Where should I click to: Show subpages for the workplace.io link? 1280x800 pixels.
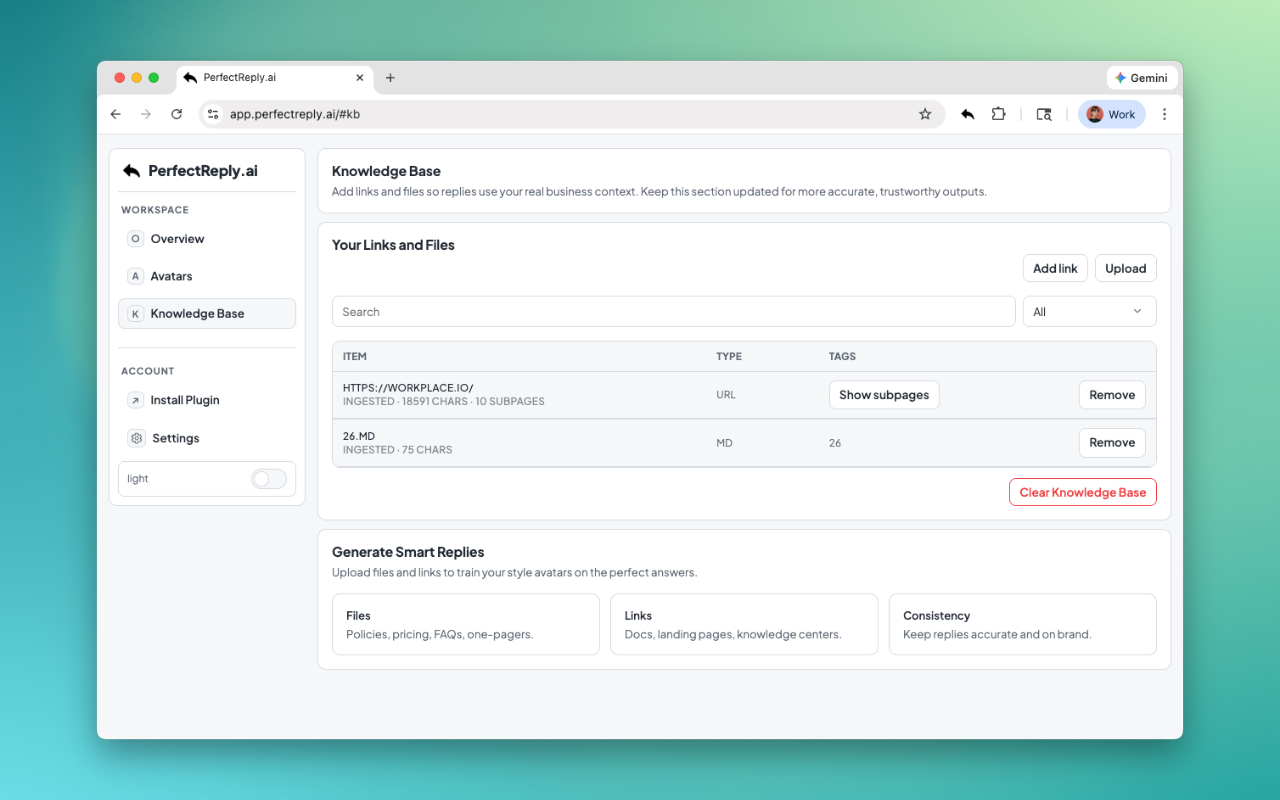coord(884,394)
